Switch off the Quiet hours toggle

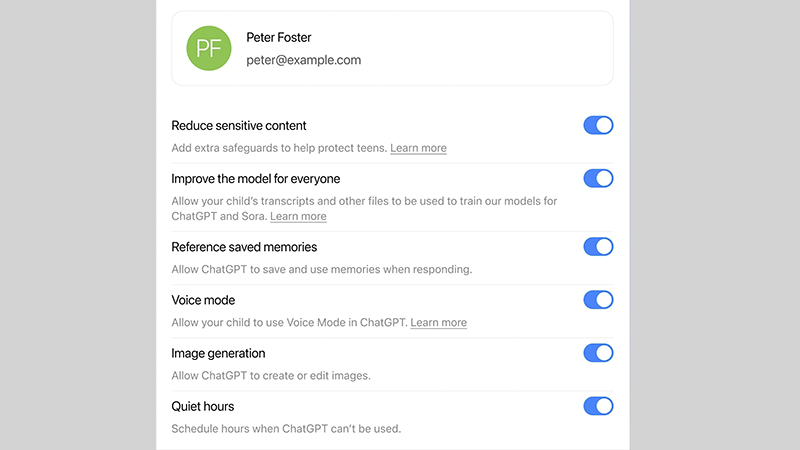(598, 406)
